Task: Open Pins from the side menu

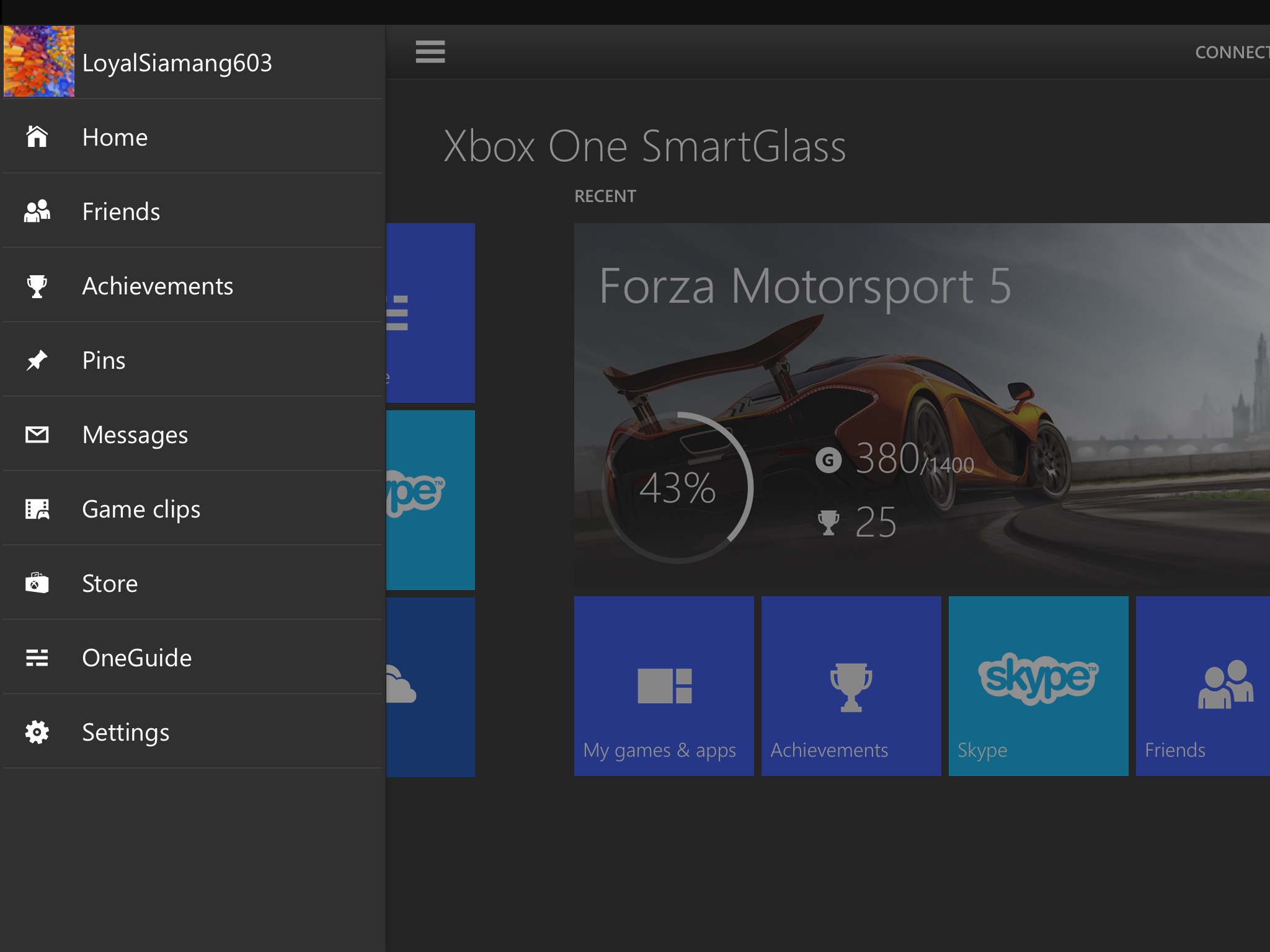Action: coord(193,359)
